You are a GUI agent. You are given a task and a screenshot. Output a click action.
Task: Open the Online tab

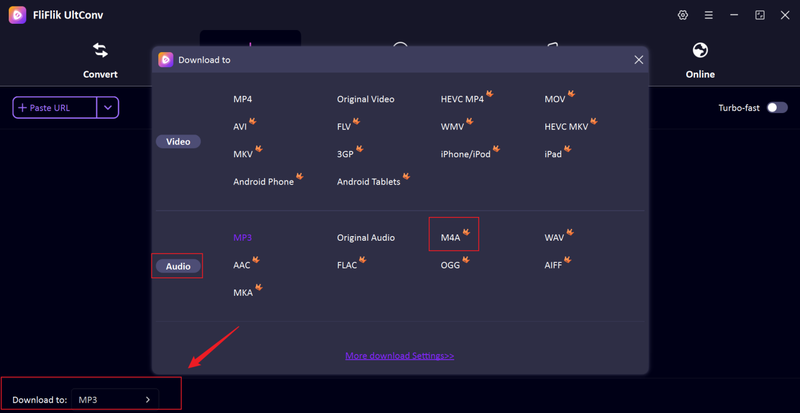[700, 60]
